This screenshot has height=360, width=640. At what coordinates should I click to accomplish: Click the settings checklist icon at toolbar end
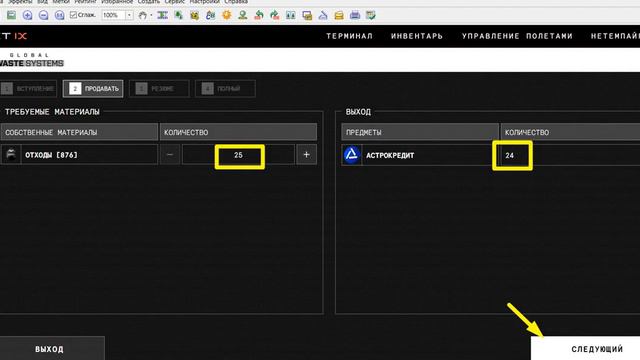tap(371, 16)
